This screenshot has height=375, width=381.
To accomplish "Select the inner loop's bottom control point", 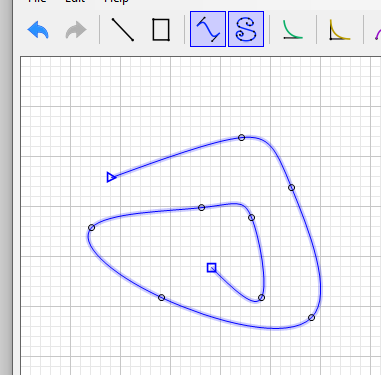I will pos(262,298).
